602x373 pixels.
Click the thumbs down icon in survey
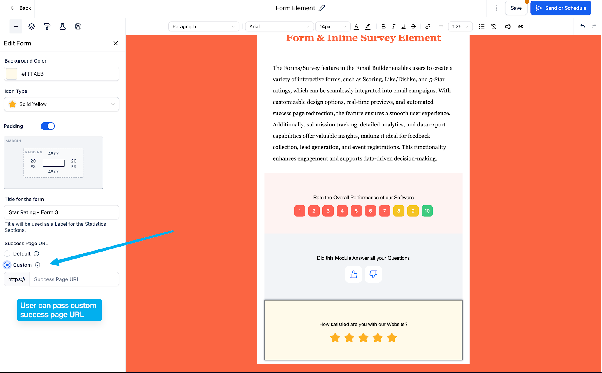coord(373,274)
